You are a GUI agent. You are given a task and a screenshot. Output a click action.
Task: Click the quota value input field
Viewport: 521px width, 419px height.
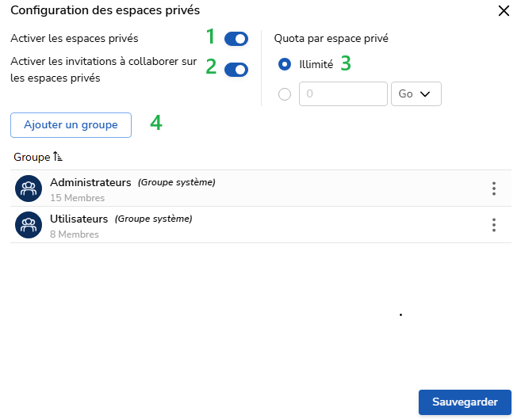coord(343,94)
